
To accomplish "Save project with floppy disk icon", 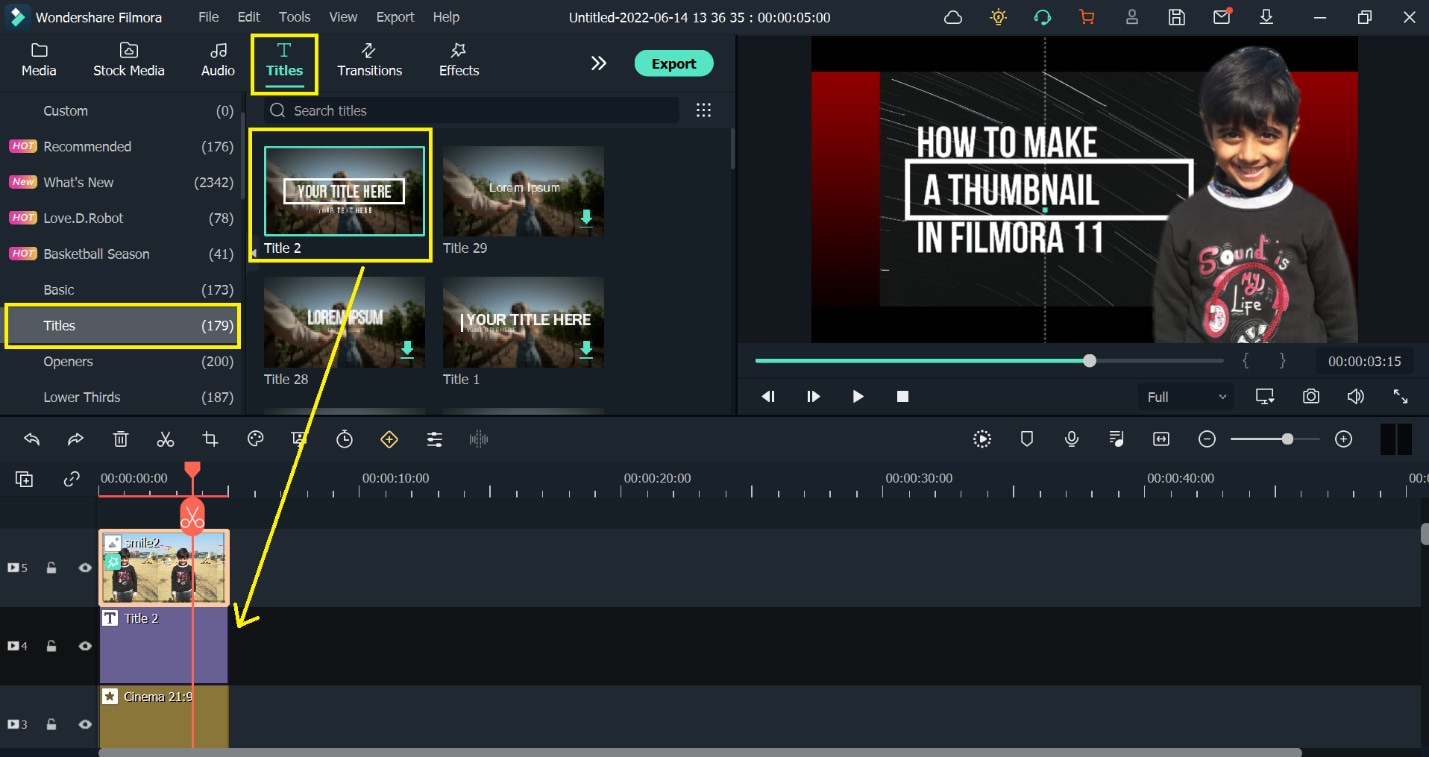I will click(1177, 17).
